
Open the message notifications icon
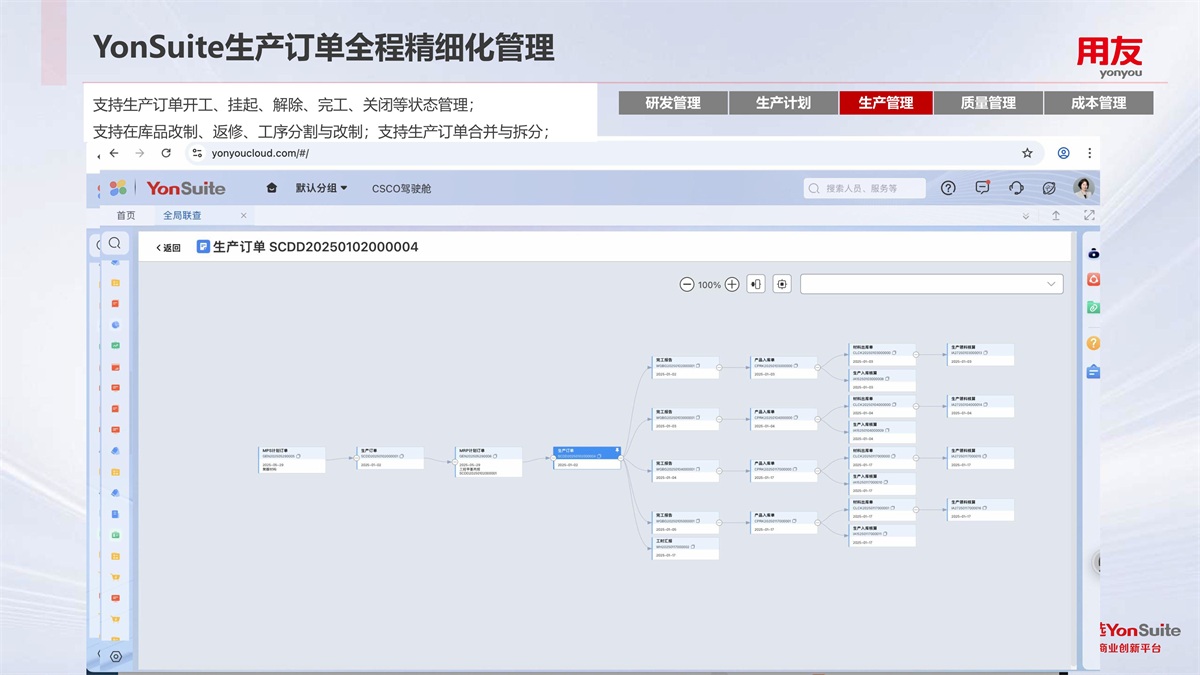click(x=982, y=188)
